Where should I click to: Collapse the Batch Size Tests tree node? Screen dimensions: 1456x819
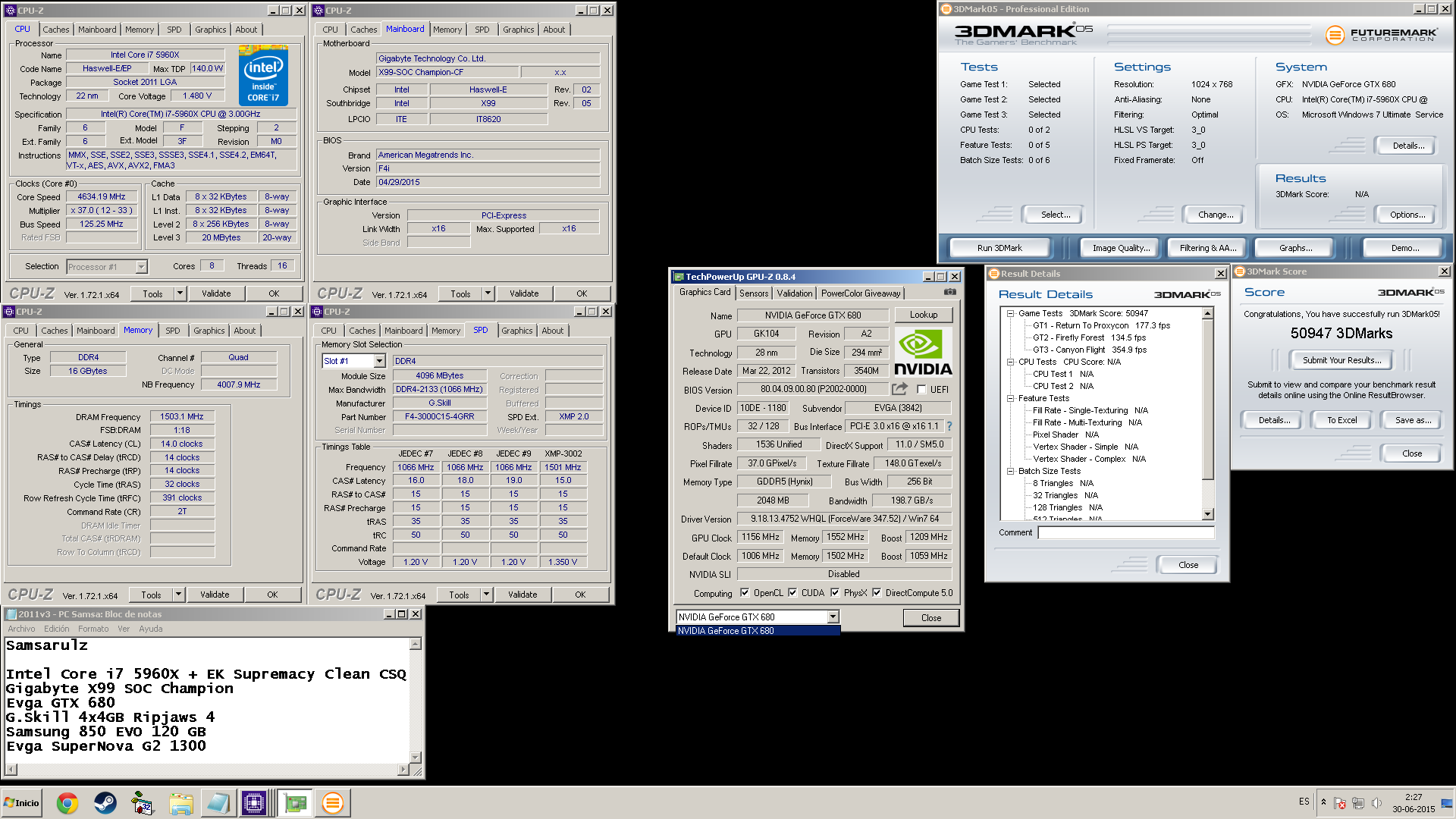1010,471
